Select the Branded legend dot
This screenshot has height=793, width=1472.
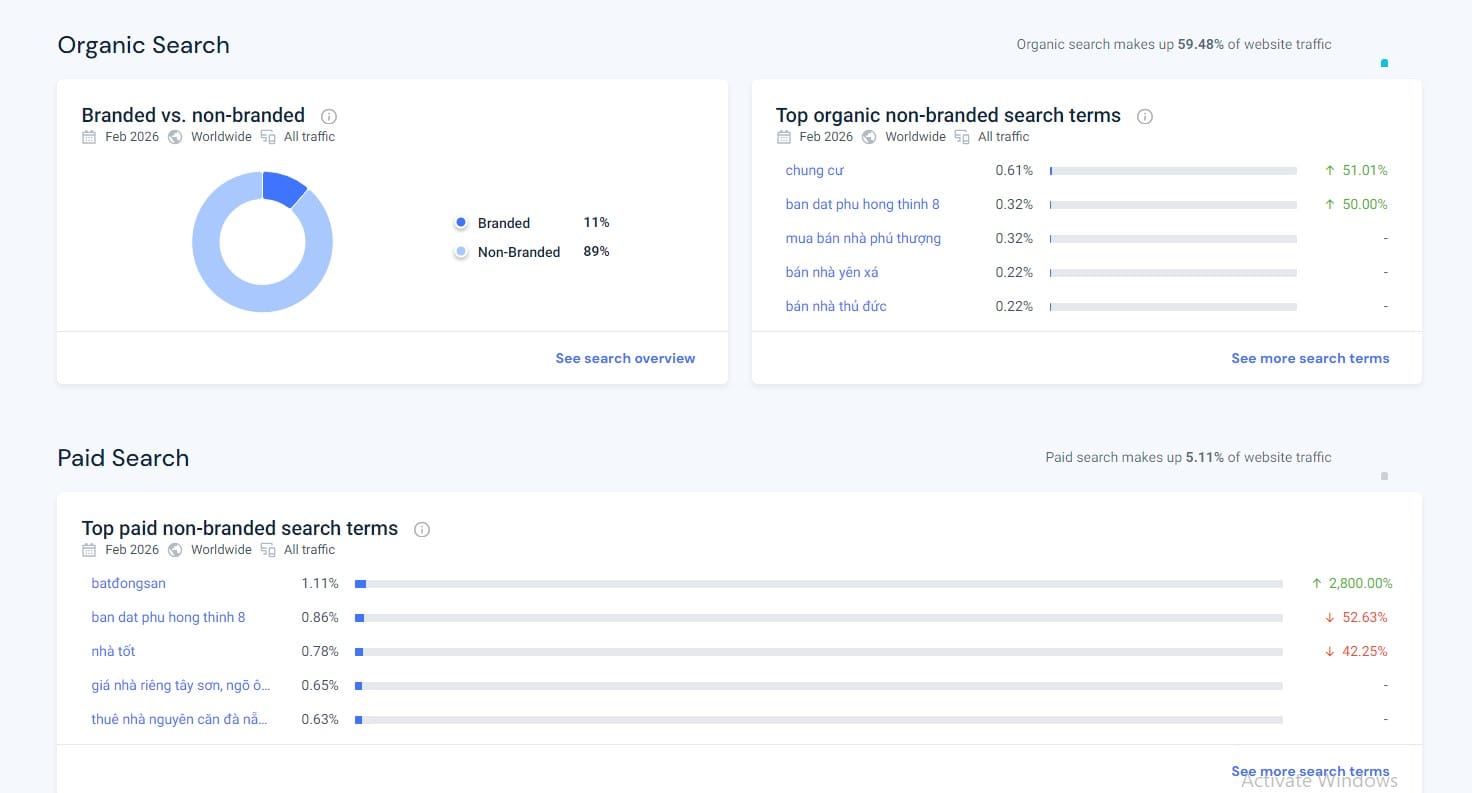click(x=460, y=223)
